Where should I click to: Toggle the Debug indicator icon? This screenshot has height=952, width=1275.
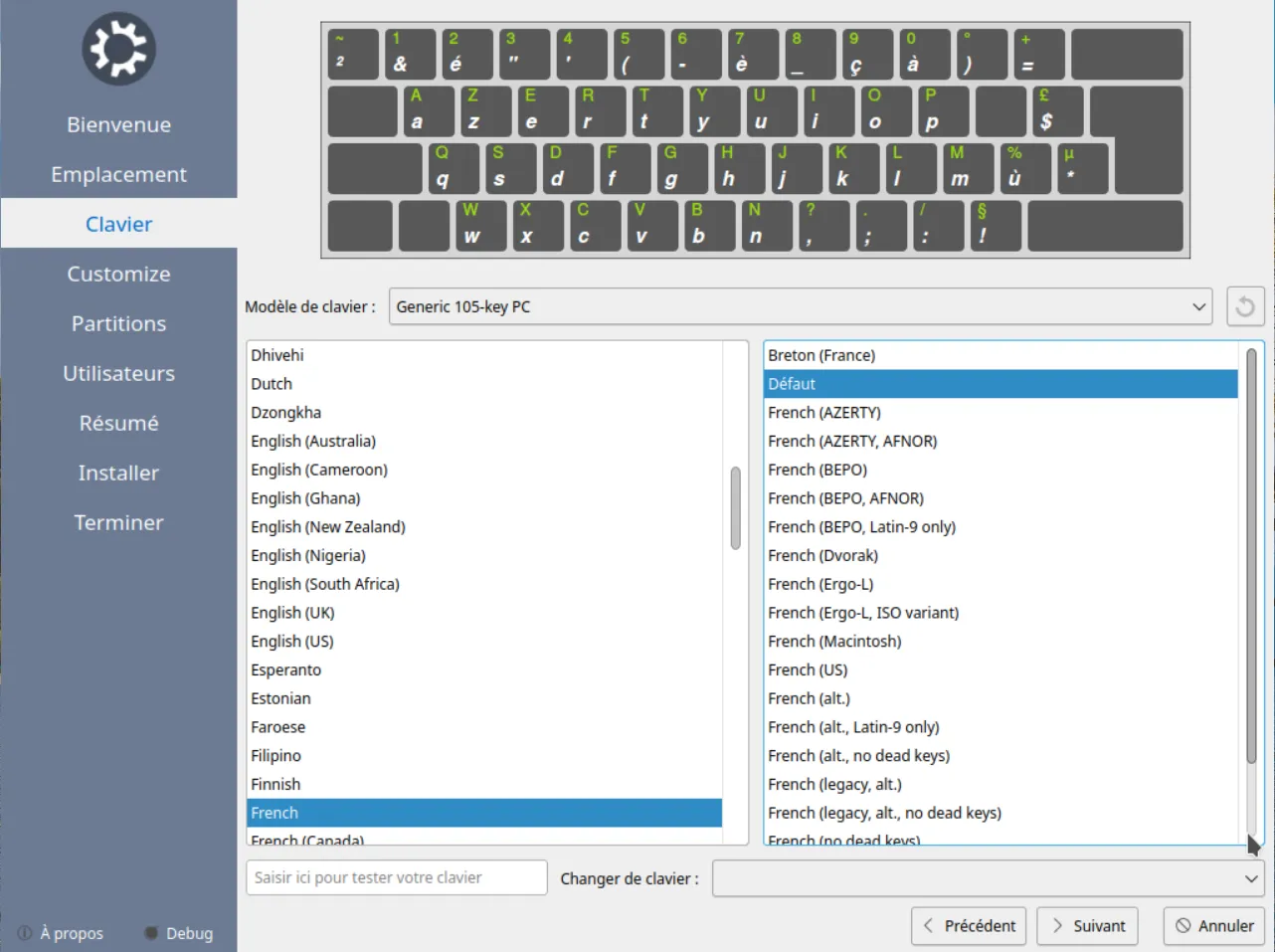coord(151,933)
